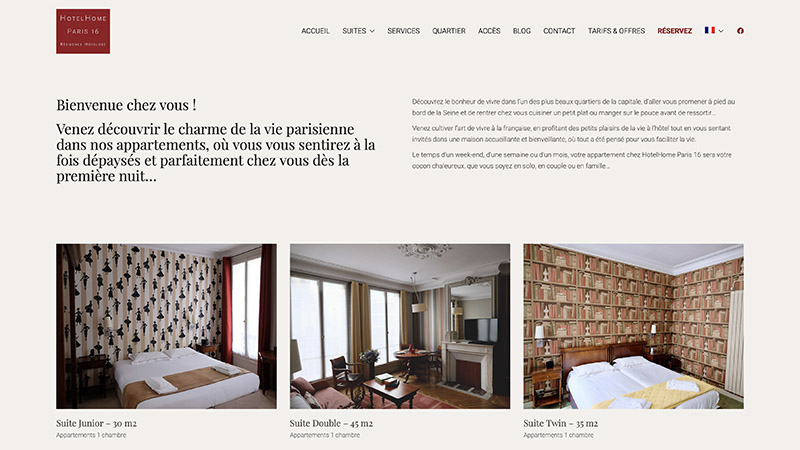The image size is (800, 450).
Task: Click the Suite Double – 45 m2 title
Action: click(331, 423)
